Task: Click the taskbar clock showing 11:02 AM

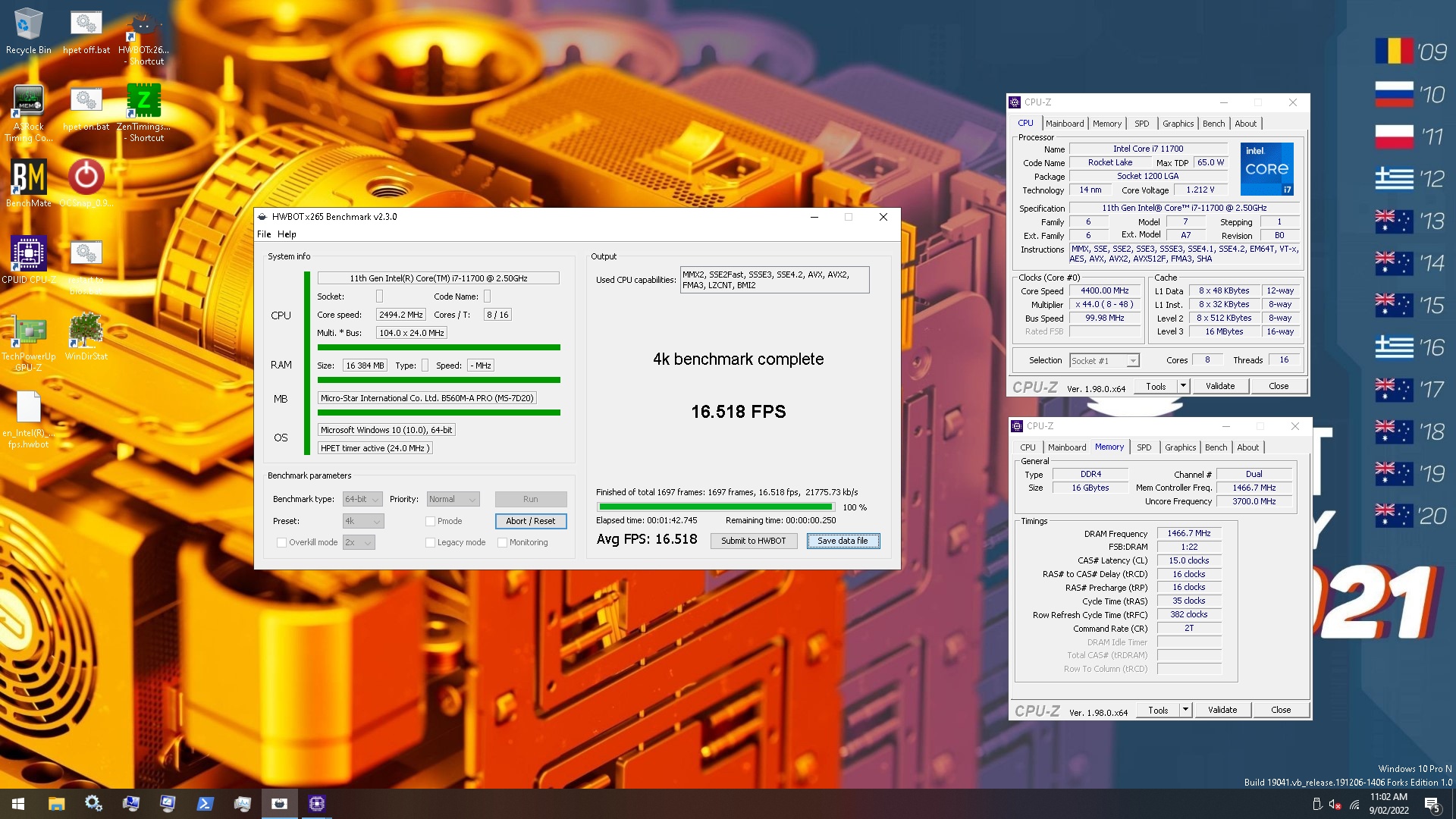Action: coord(1389,804)
